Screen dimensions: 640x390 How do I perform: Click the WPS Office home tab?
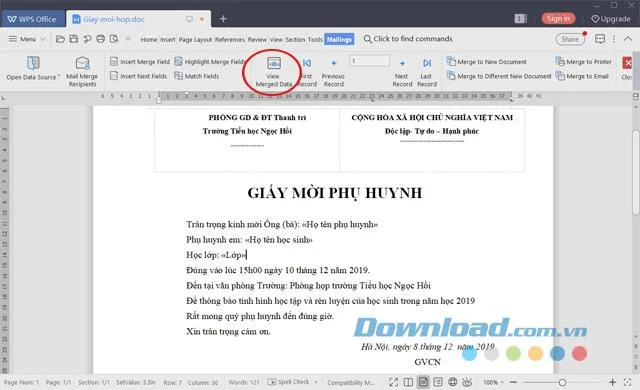tap(33, 19)
